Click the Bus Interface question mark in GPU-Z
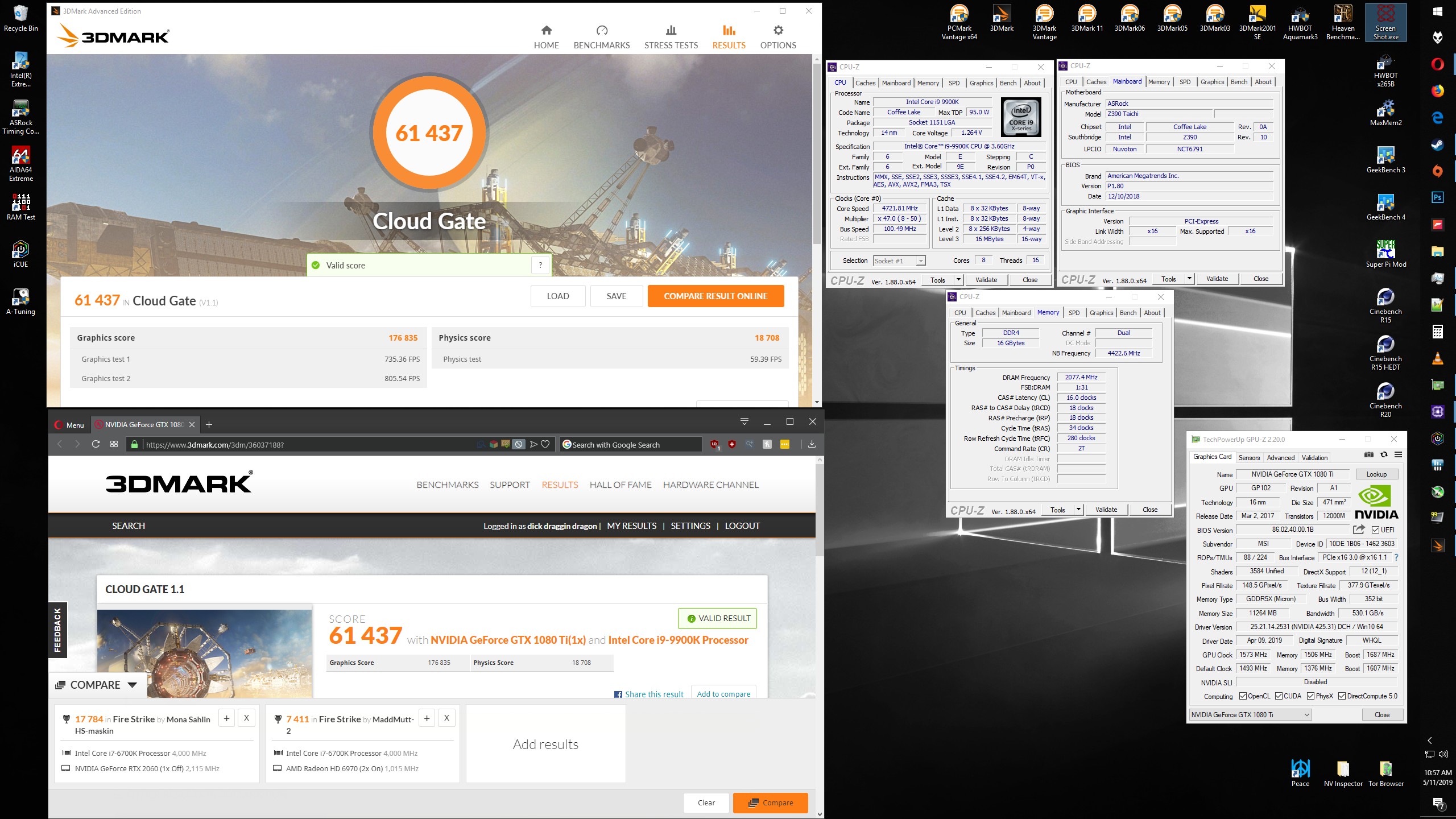 pyautogui.click(x=1396, y=557)
